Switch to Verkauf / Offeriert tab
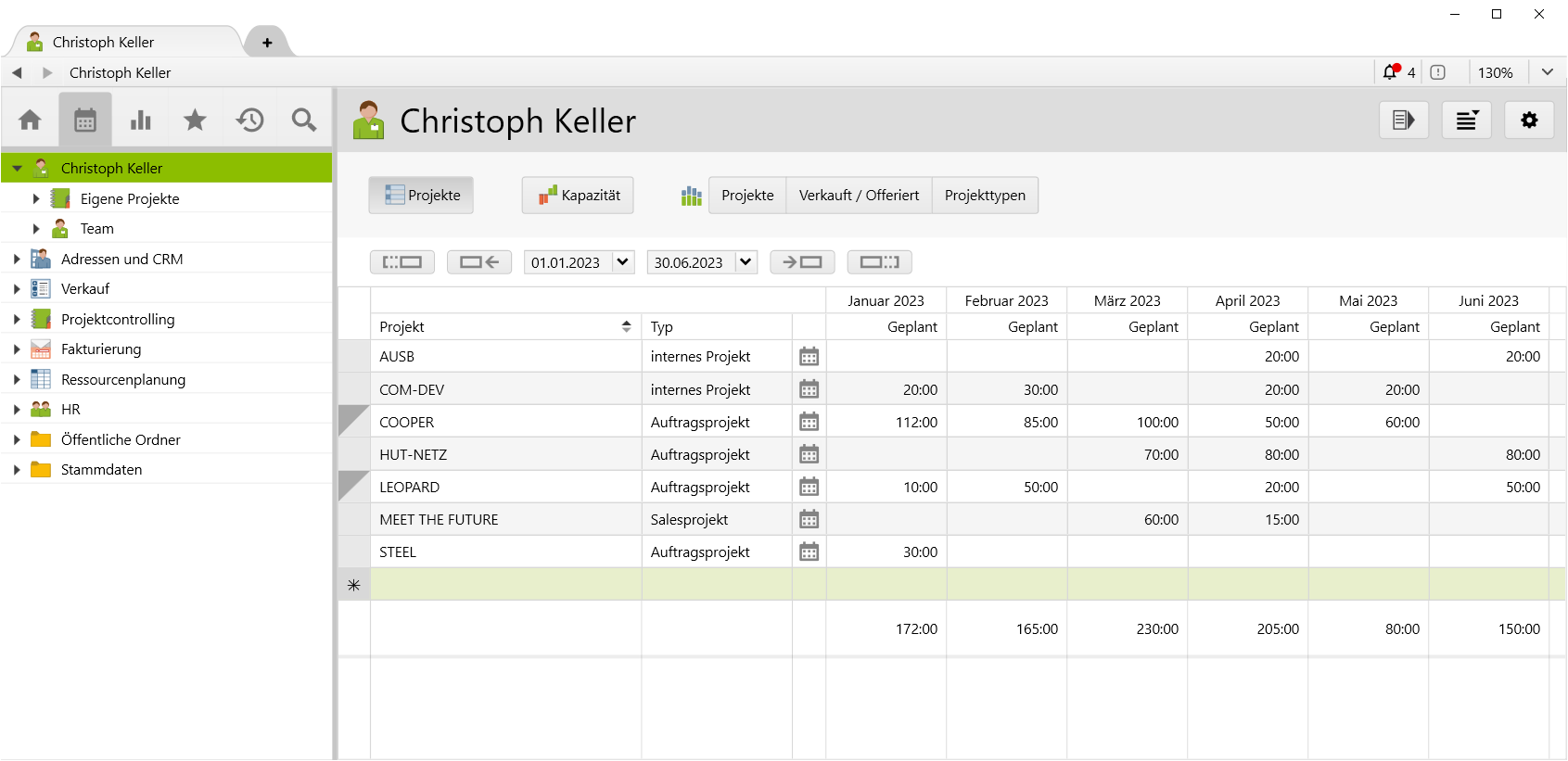The image size is (1568, 761). tap(859, 196)
